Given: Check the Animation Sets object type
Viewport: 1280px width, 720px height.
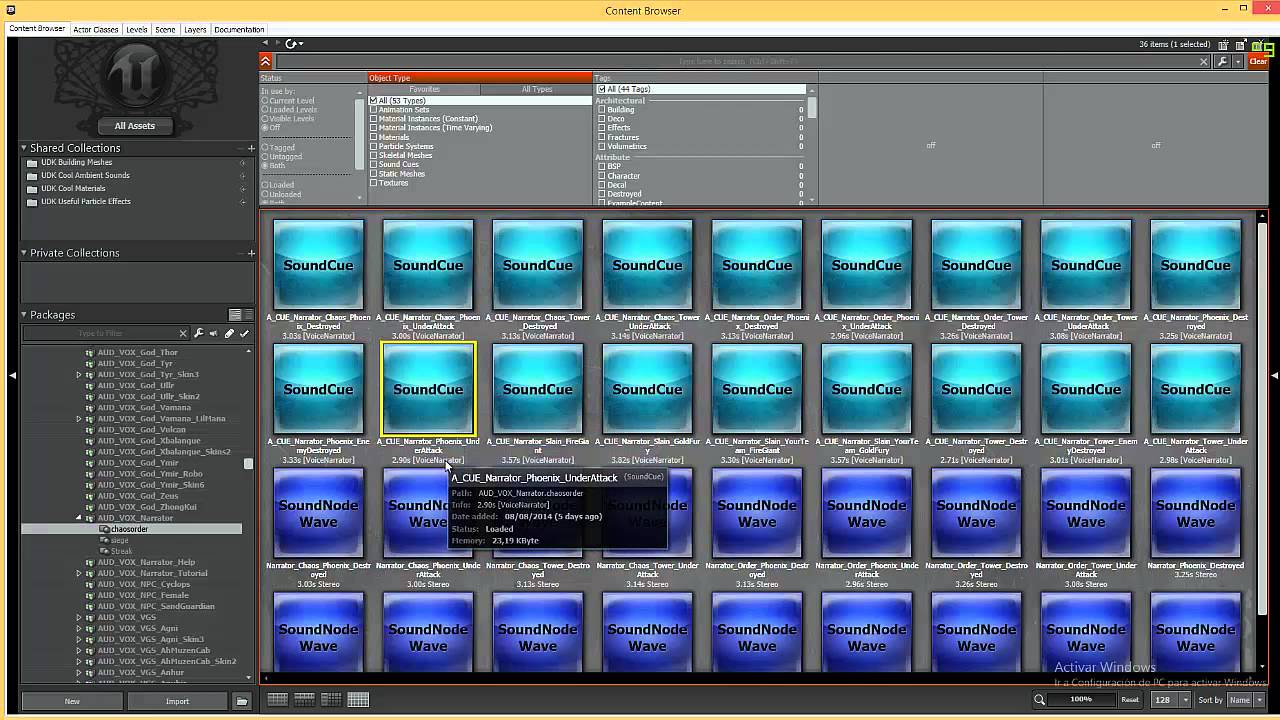Looking at the screenshot, I should tap(374, 110).
